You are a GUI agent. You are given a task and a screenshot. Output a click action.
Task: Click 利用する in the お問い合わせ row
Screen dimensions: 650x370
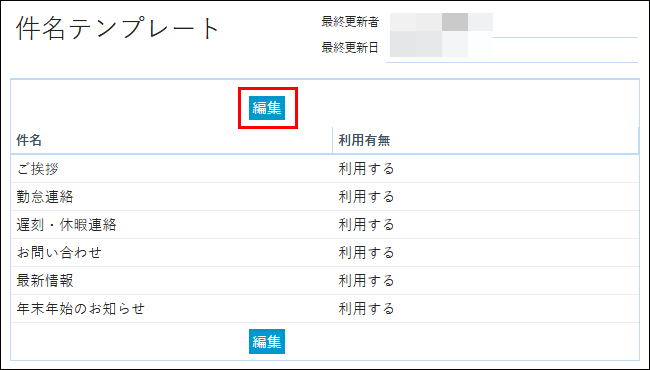click(x=366, y=253)
